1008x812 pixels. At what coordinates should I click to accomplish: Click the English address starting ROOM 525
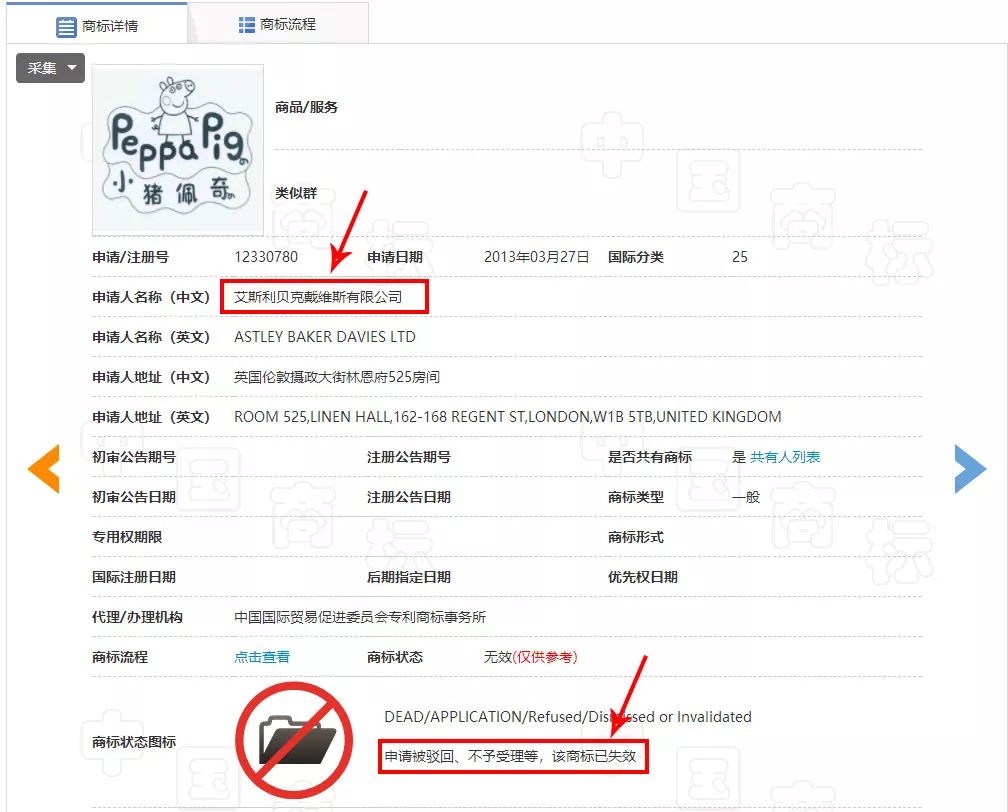coord(508,417)
